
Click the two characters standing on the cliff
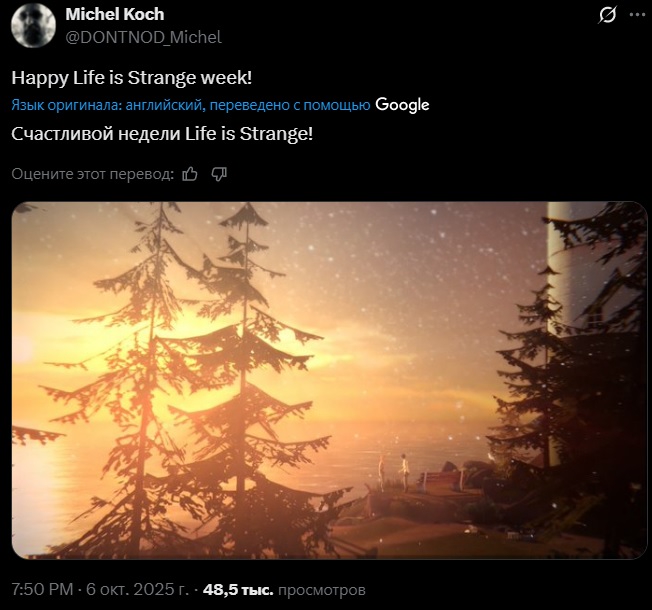(393, 472)
